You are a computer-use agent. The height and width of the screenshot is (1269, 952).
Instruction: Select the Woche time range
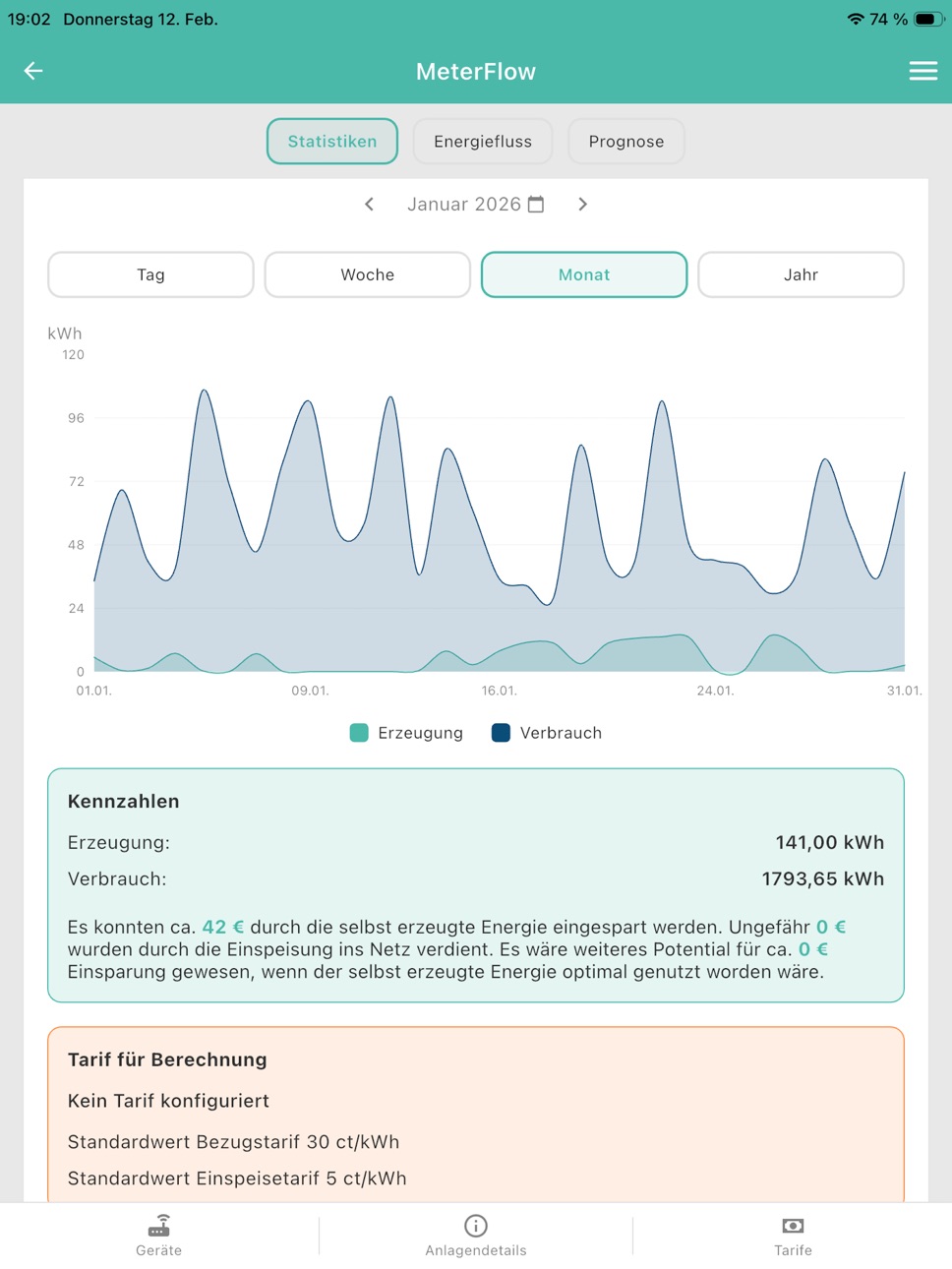[368, 274]
